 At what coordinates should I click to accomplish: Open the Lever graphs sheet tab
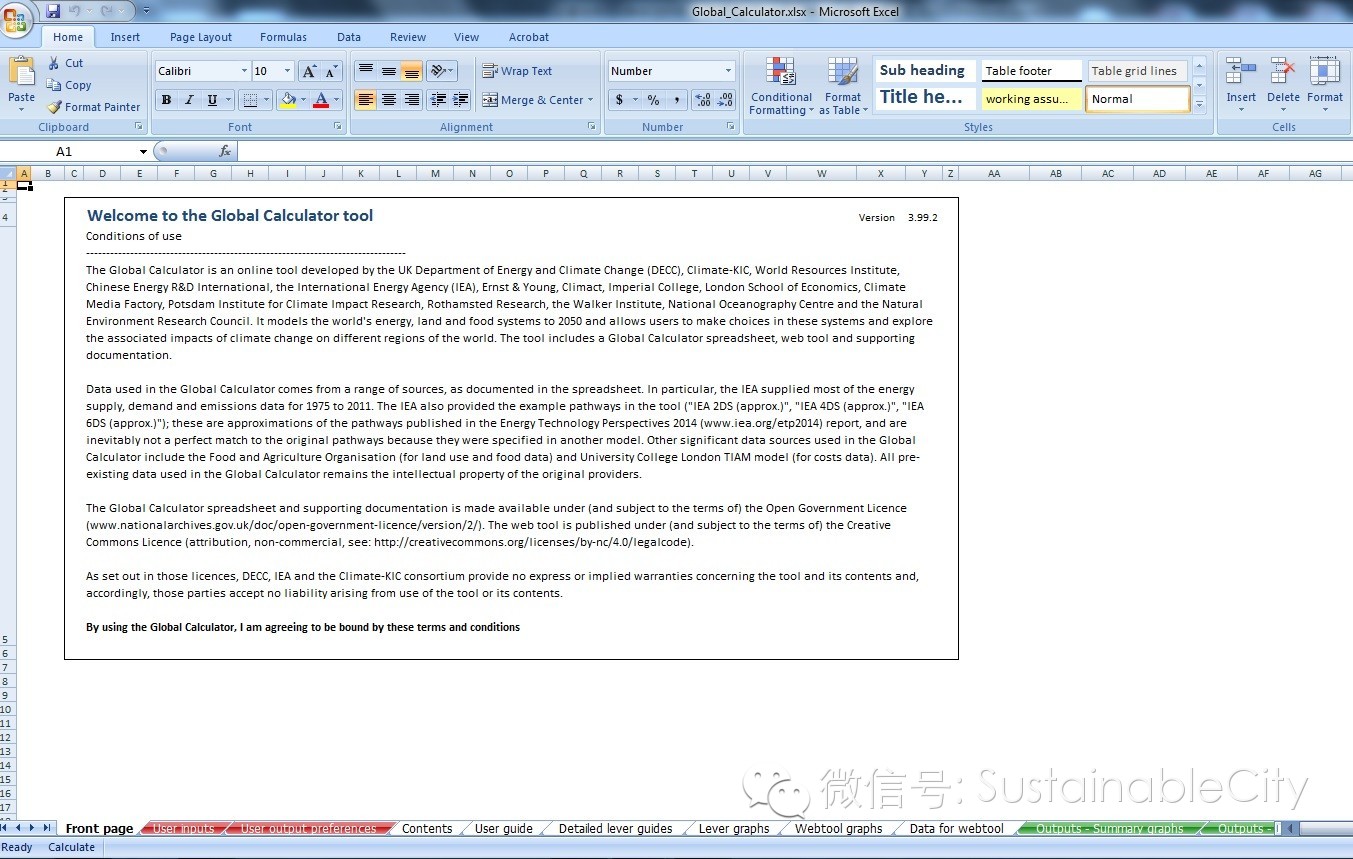(x=734, y=828)
